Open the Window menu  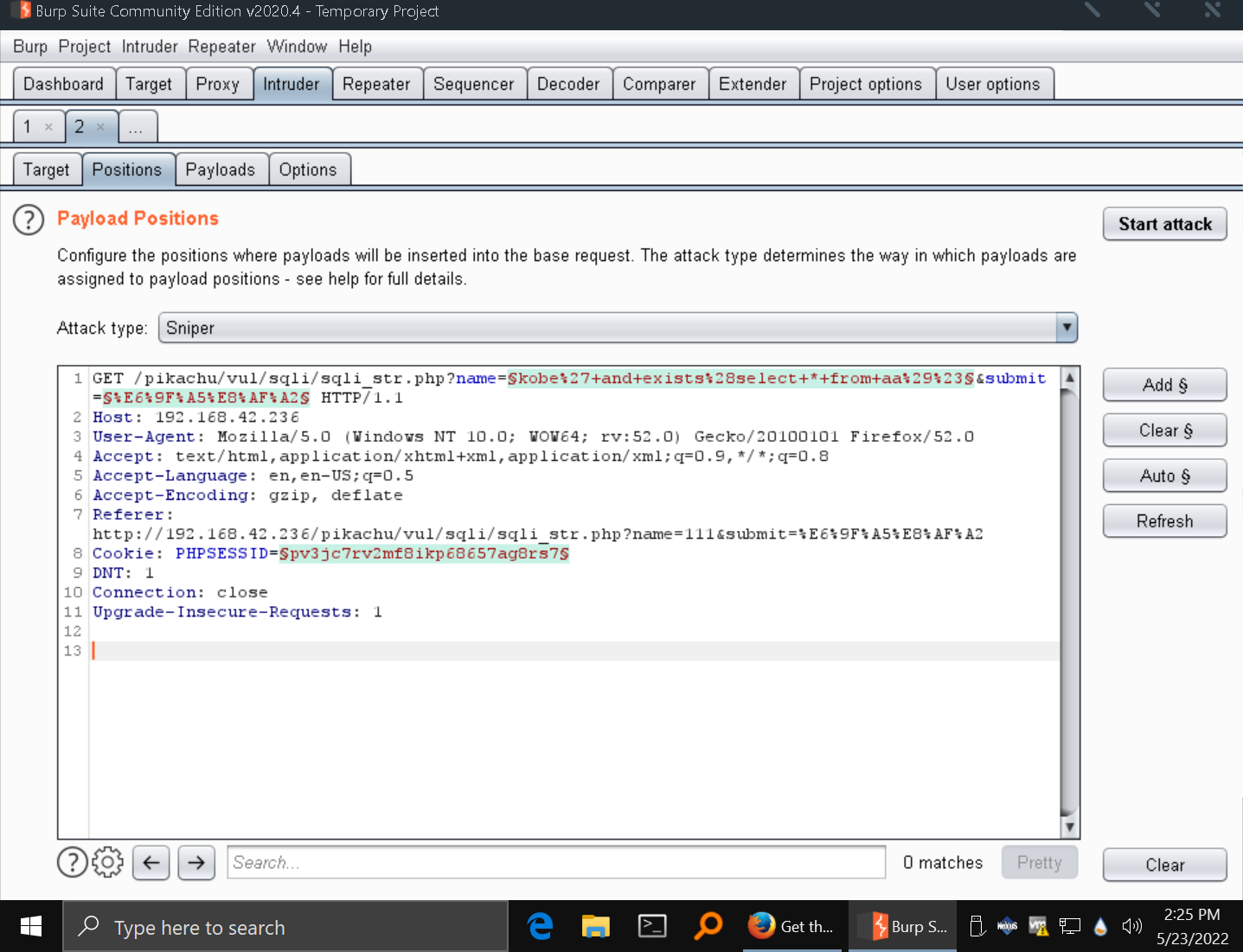pyautogui.click(x=297, y=47)
